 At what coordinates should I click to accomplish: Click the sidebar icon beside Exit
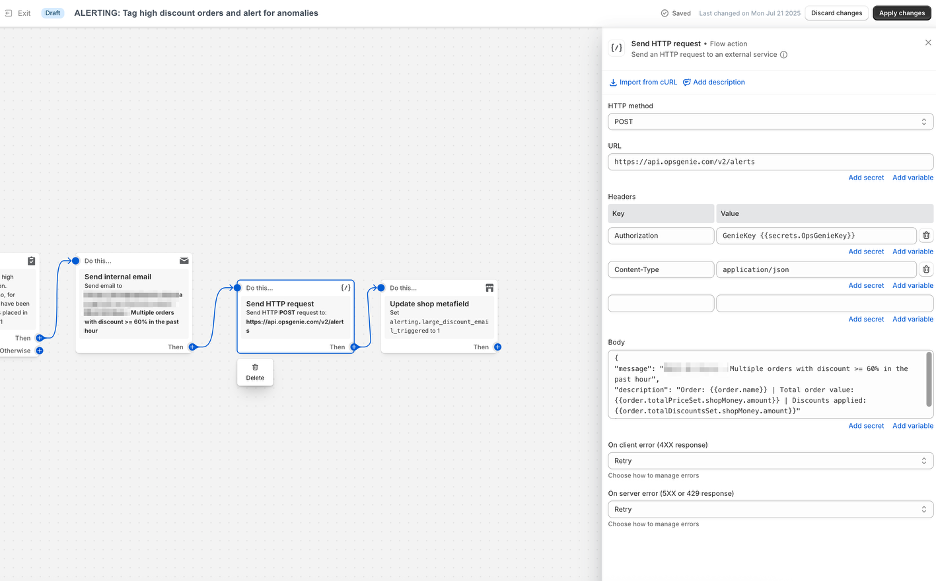click(x=10, y=13)
